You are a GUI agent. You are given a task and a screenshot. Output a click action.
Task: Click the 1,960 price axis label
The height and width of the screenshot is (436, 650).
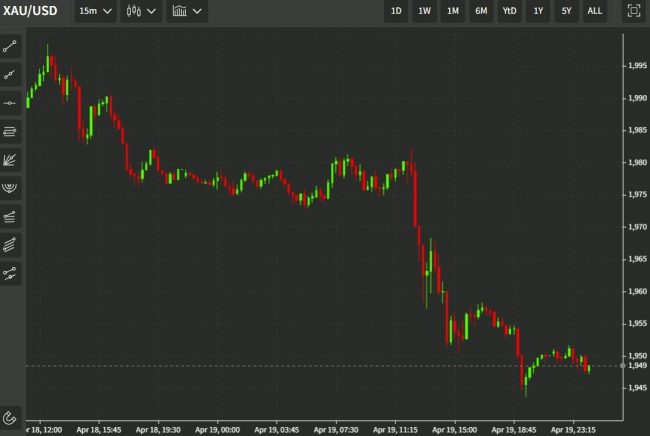tap(637, 291)
